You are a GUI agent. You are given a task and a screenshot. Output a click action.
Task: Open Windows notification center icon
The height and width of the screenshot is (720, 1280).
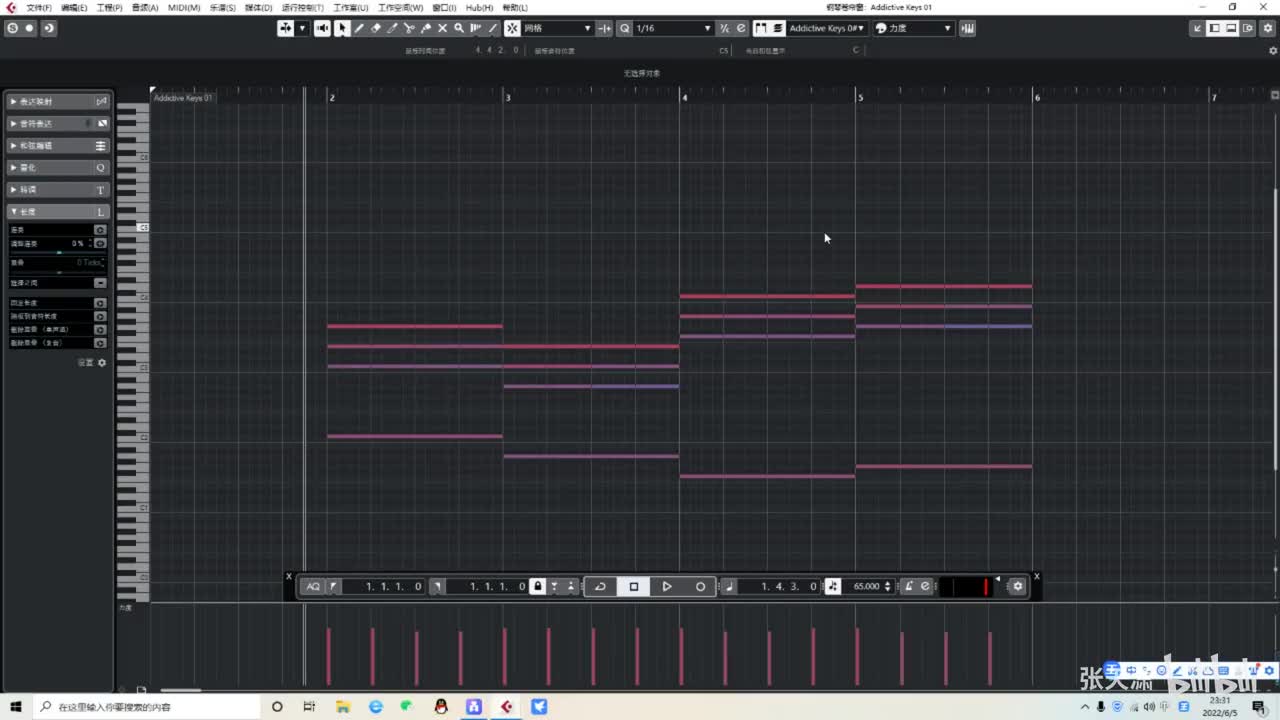[x=1259, y=707]
